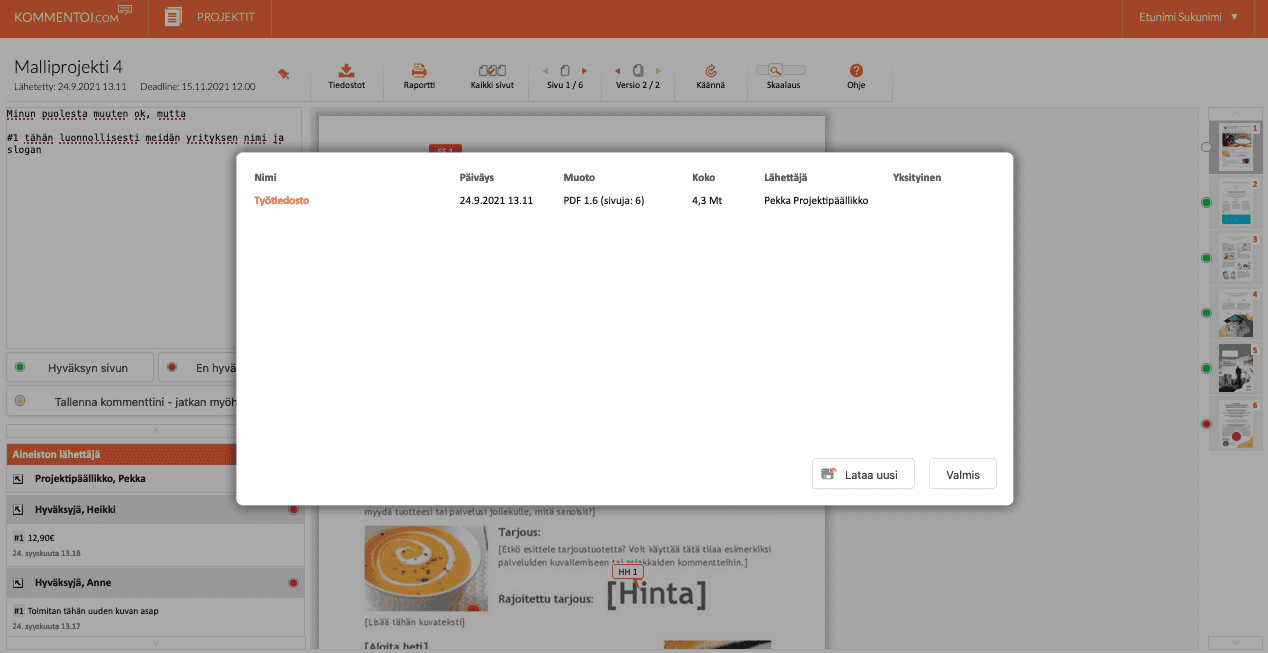Select Tallenna kommenttini - jatkan myöhemmin
This screenshot has height=653, width=1268.
click(120, 401)
